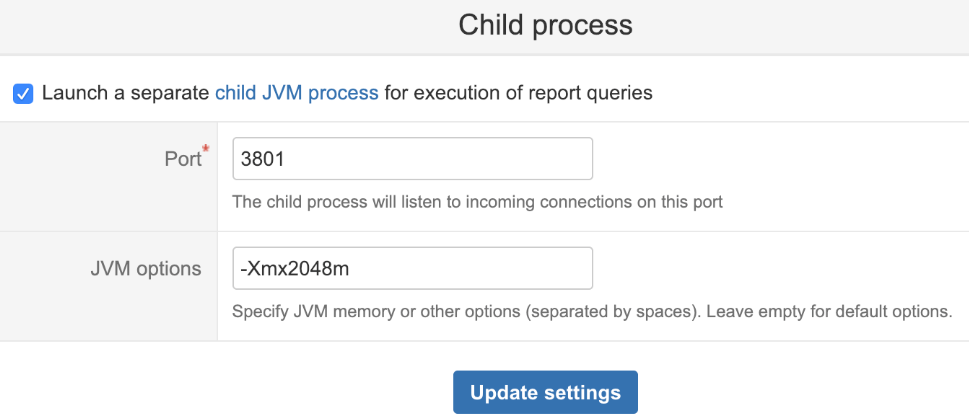Click the 'Launch a separate' checkbox label text
The width and height of the screenshot is (969, 419).
click(125, 93)
